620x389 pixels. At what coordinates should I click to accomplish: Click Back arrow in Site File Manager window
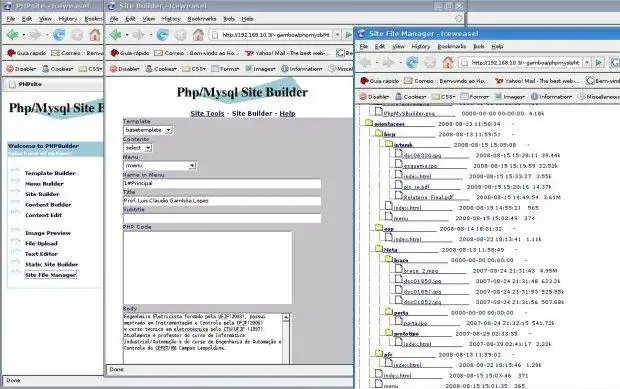pos(365,62)
